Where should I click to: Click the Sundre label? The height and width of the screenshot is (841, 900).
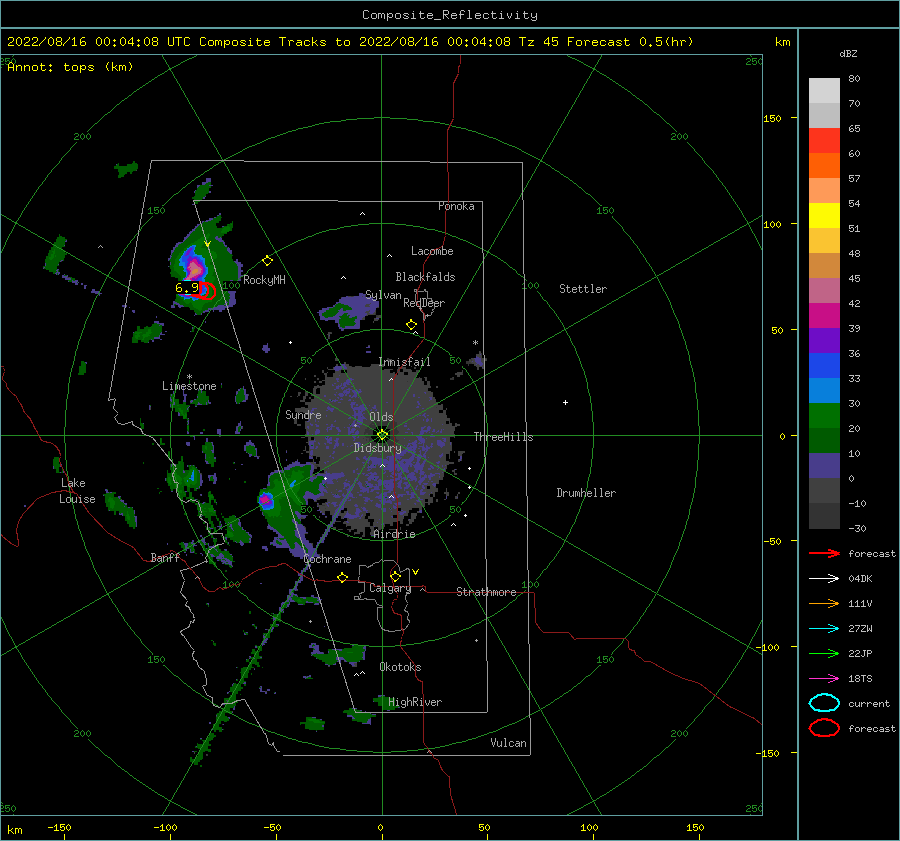(x=303, y=414)
